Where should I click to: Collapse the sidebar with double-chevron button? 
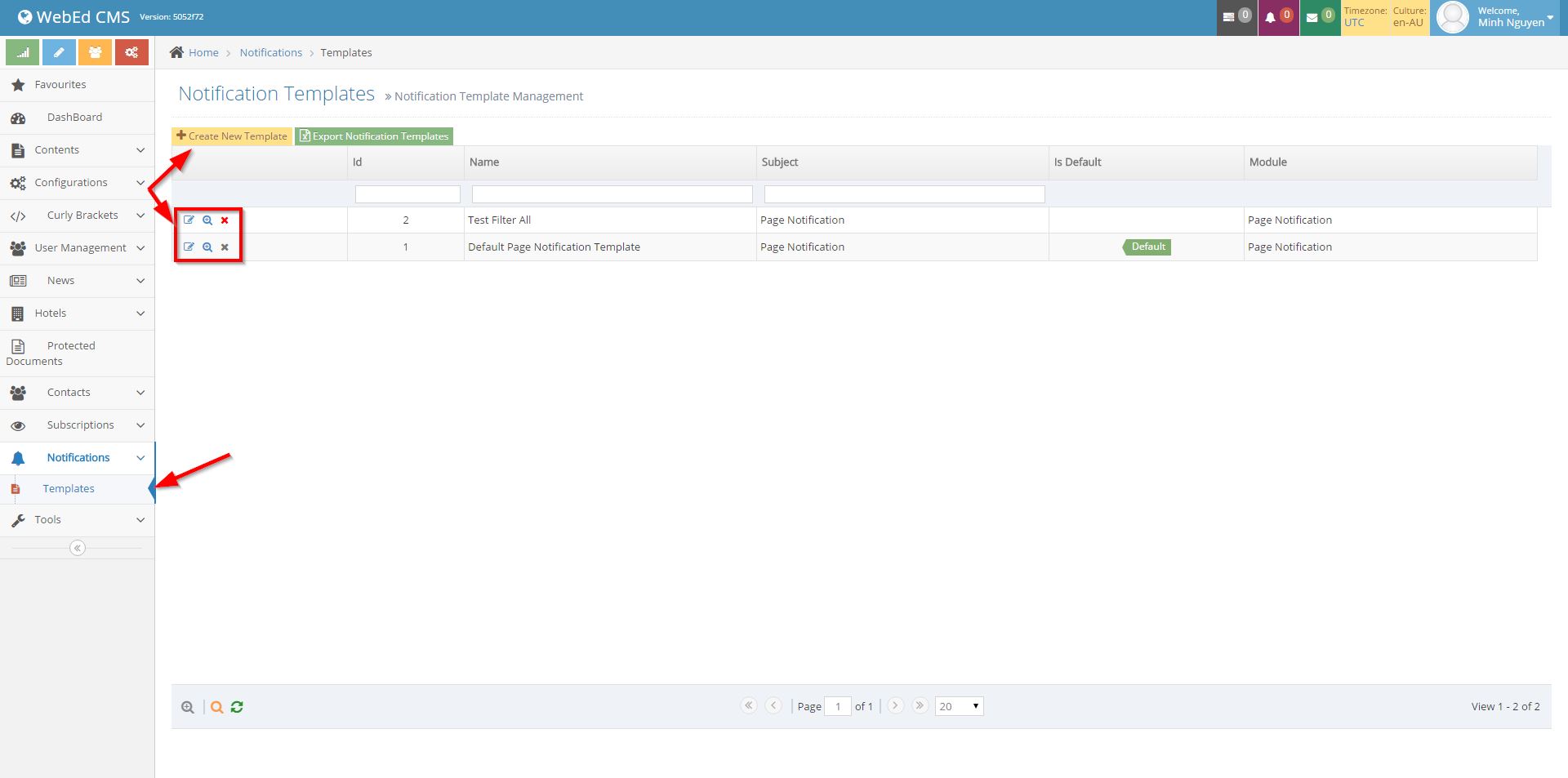78,548
